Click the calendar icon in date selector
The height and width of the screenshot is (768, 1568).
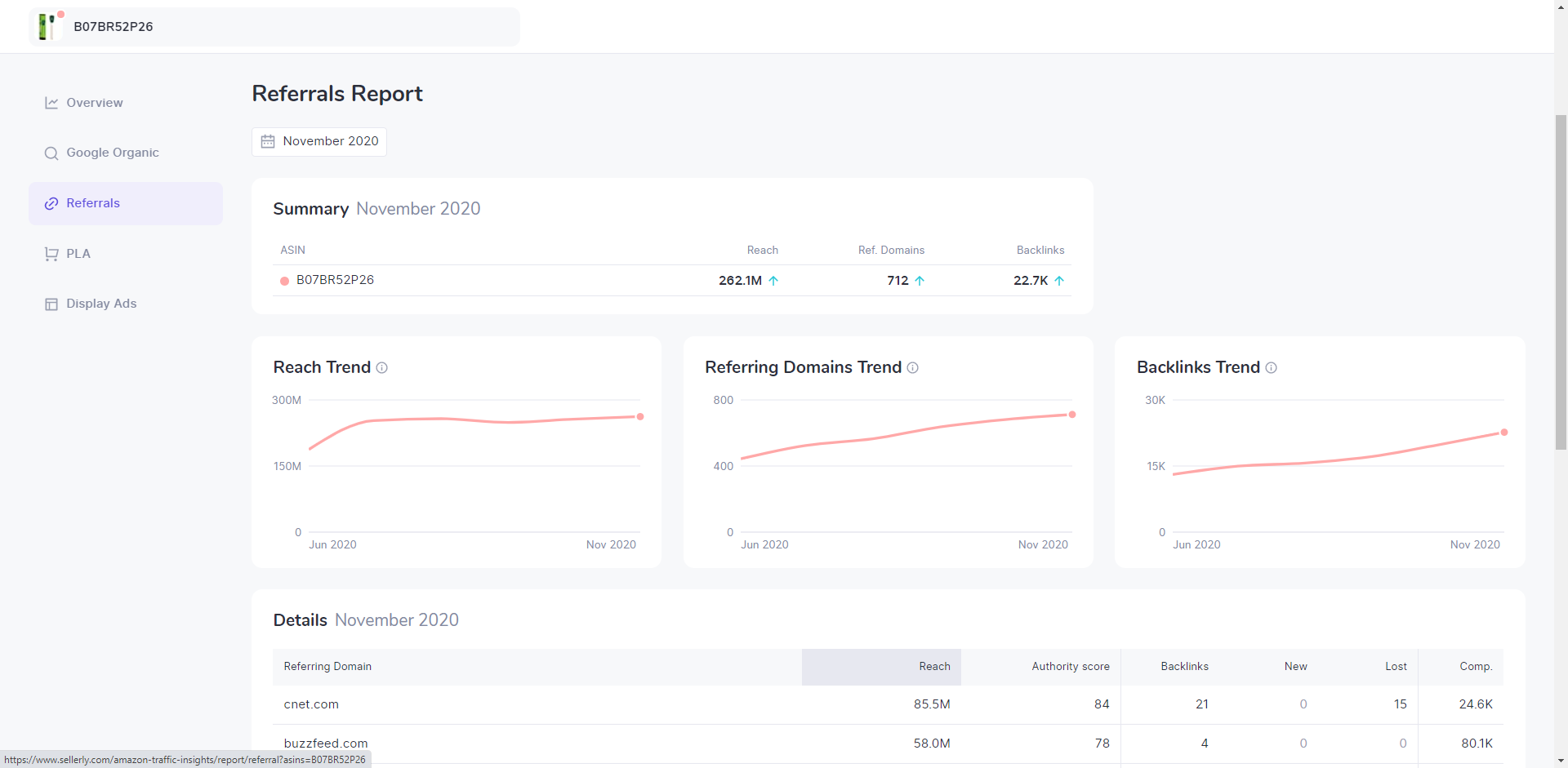[x=268, y=141]
